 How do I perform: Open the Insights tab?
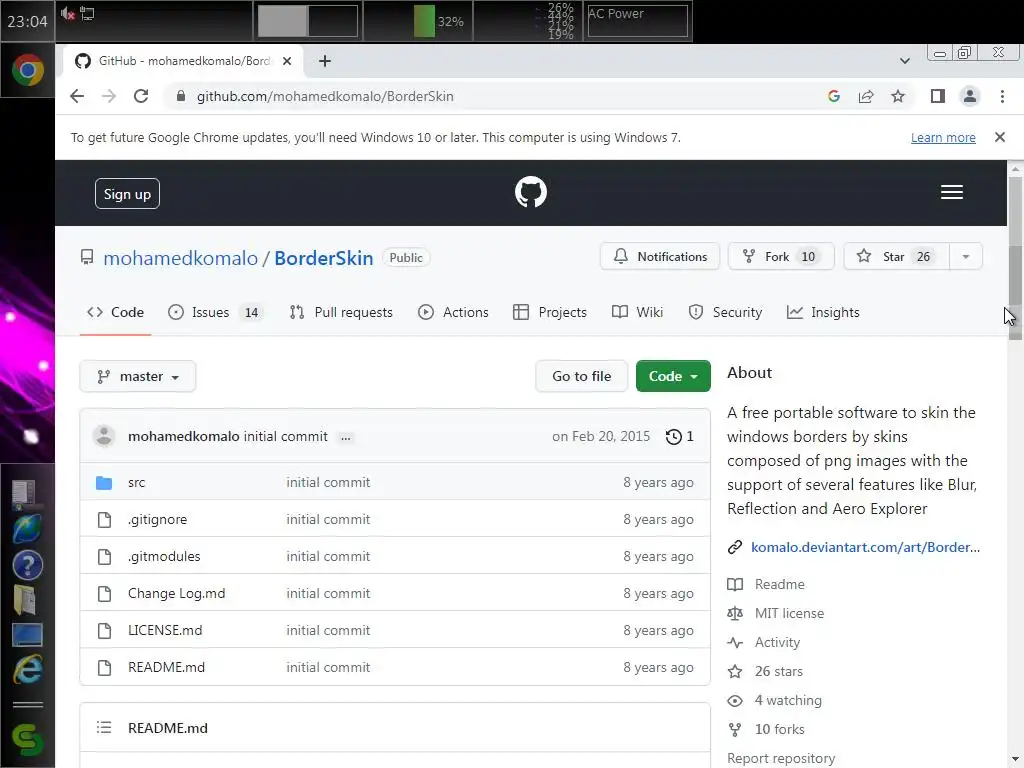(x=823, y=312)
